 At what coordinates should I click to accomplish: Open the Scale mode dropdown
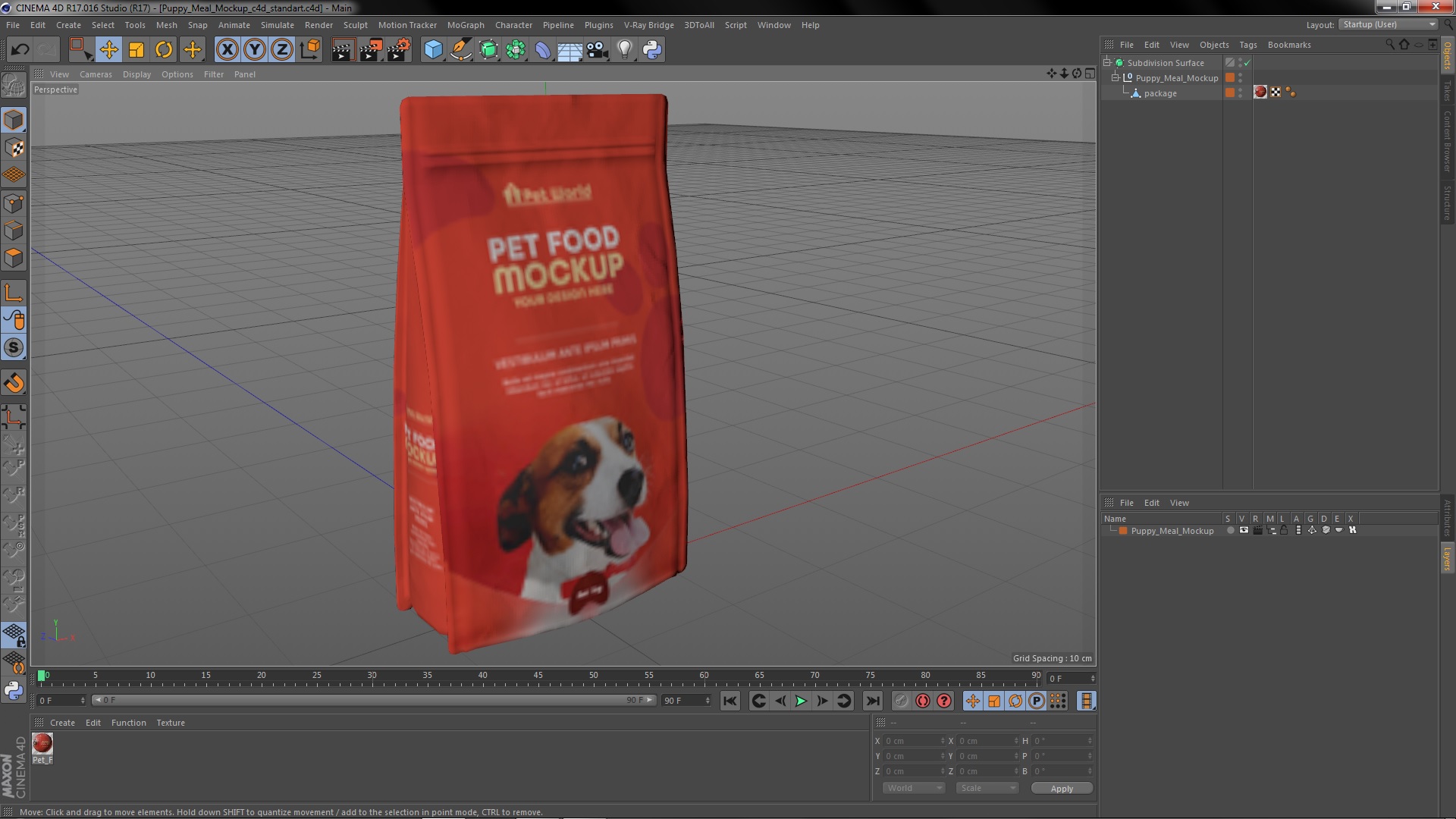pos(987,789)
